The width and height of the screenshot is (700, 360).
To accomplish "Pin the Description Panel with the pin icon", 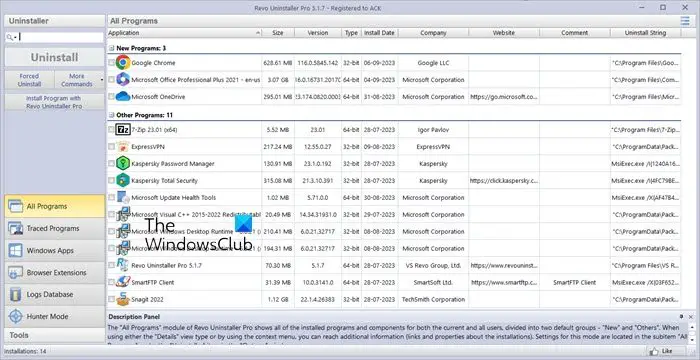I will 681,316.
